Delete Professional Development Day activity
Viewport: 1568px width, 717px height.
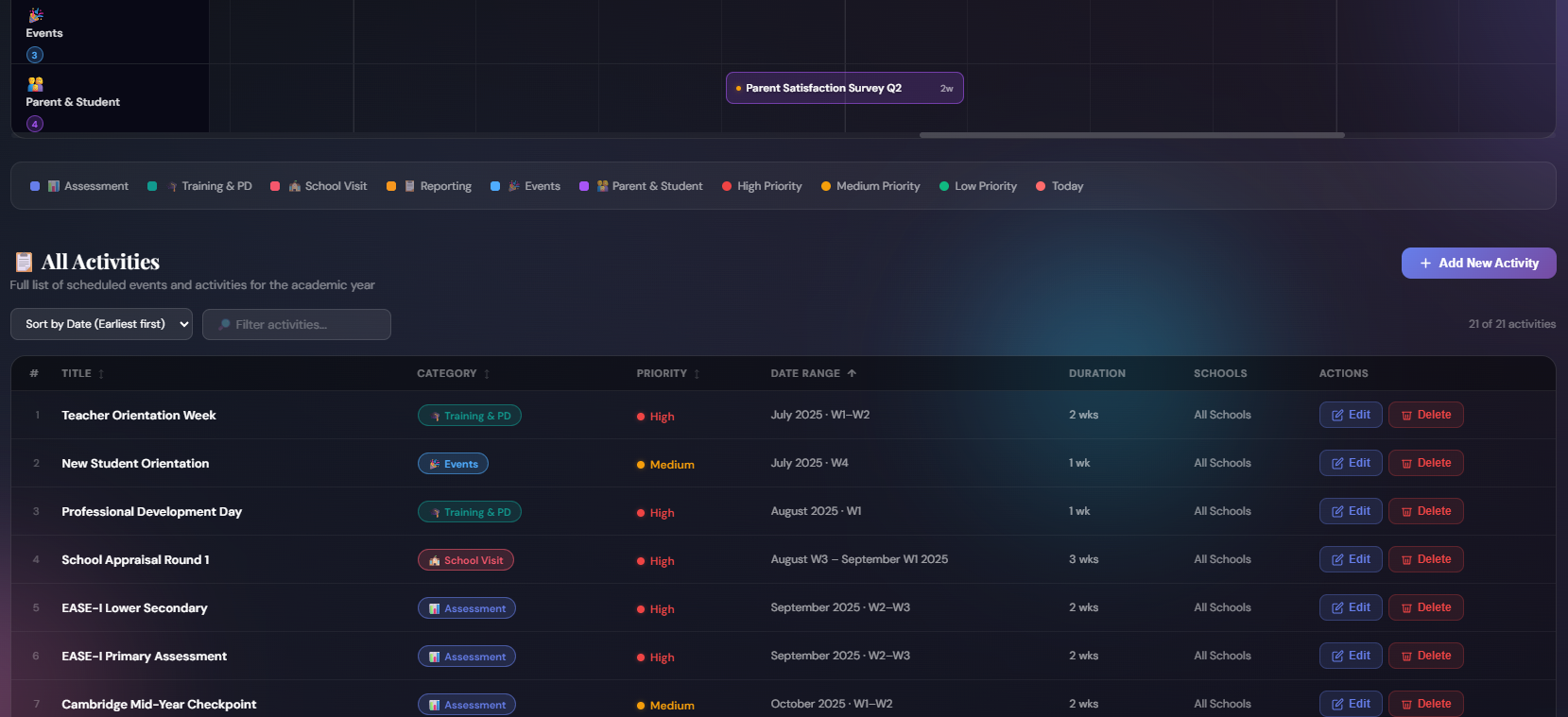(x=1425, y=511)
